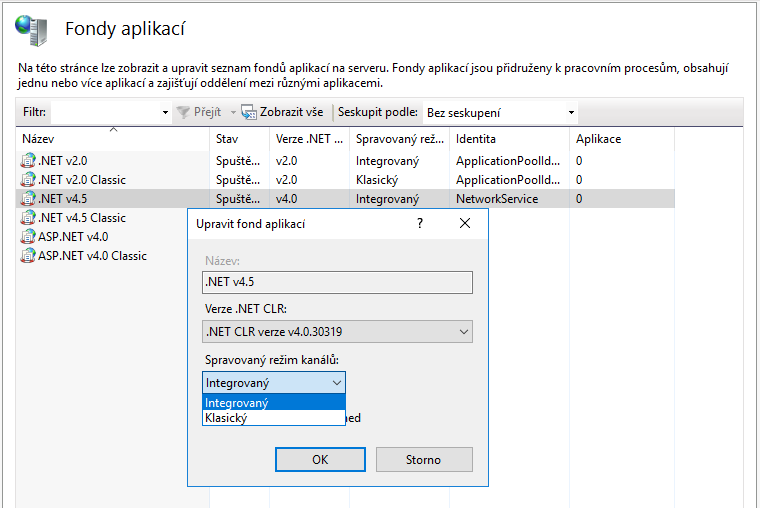Close the Upravit fond aplikací dialog
The image size is (760, 508).
[465, 223]
